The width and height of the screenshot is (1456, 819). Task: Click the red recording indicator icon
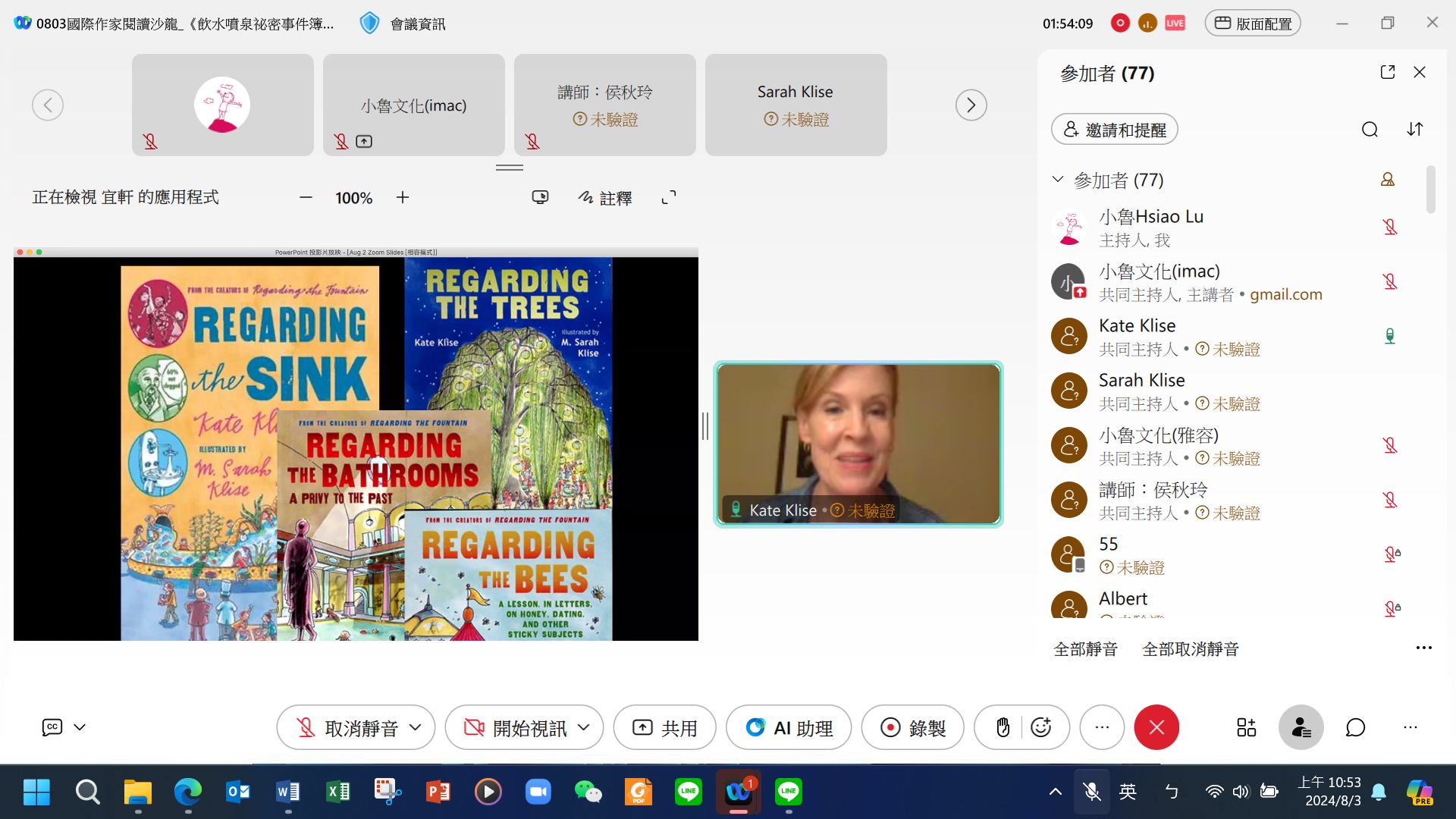1120,24
